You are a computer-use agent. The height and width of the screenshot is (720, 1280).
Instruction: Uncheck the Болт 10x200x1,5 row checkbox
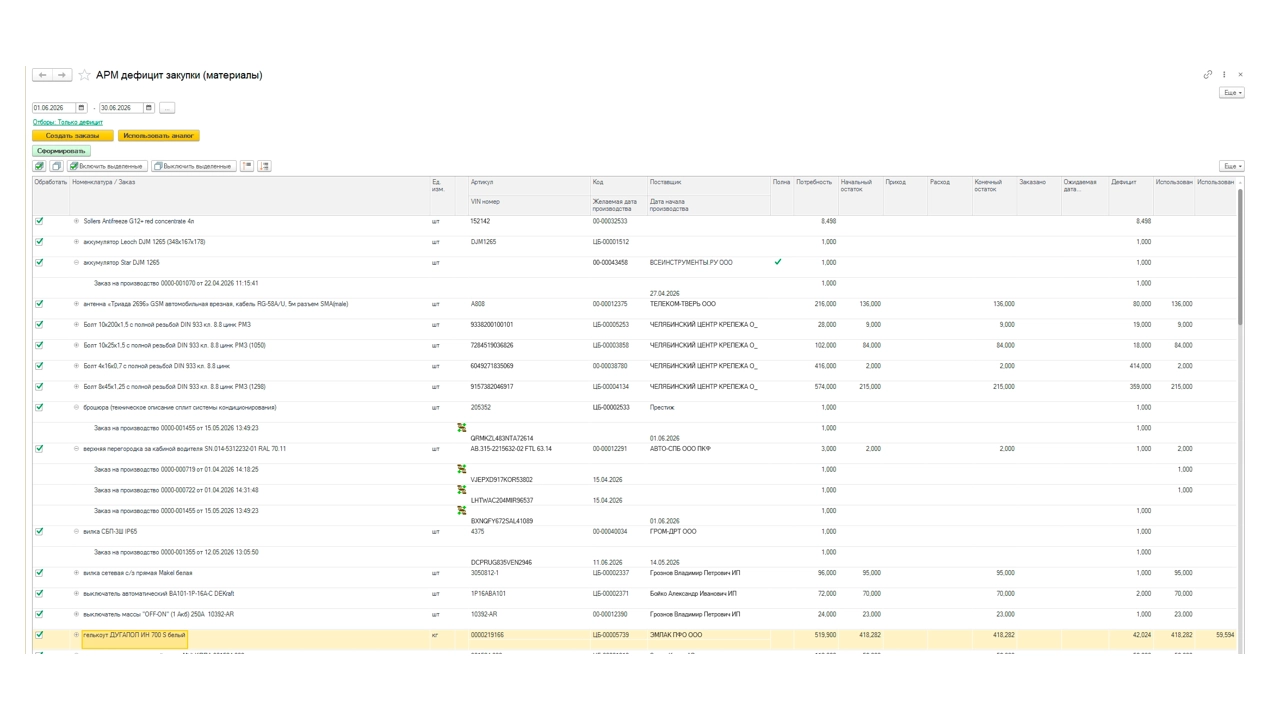click(x=40, y=324)
